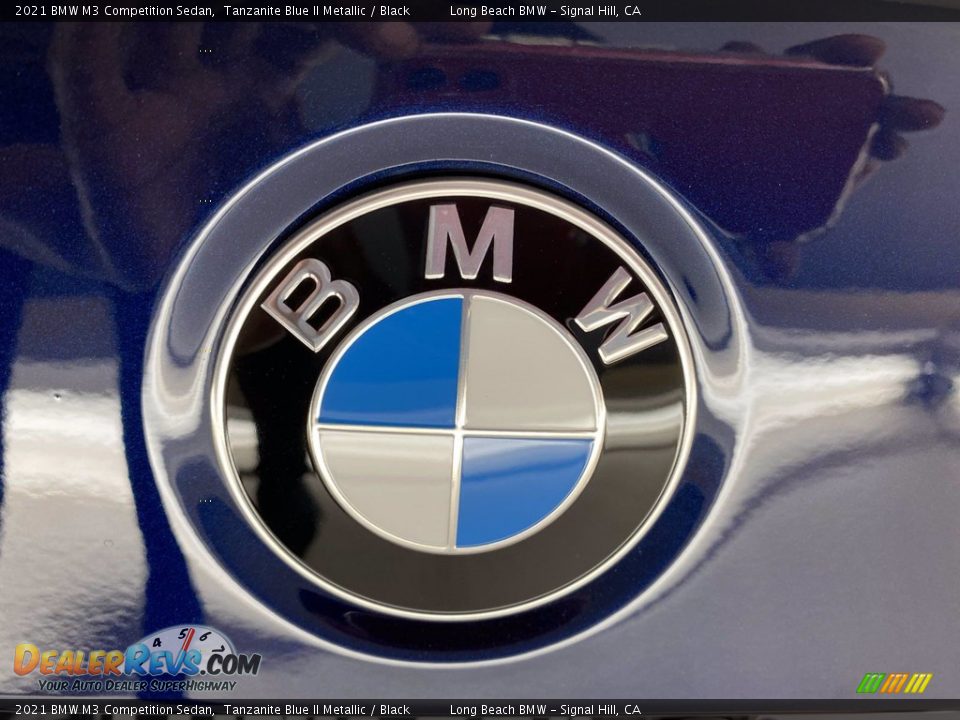Click 'Long Beach BMW – Signal Hill, CA' in bottom caption
Image resolution: width=960 pixels, height=720 pixels.
click(x=545, y=710)
